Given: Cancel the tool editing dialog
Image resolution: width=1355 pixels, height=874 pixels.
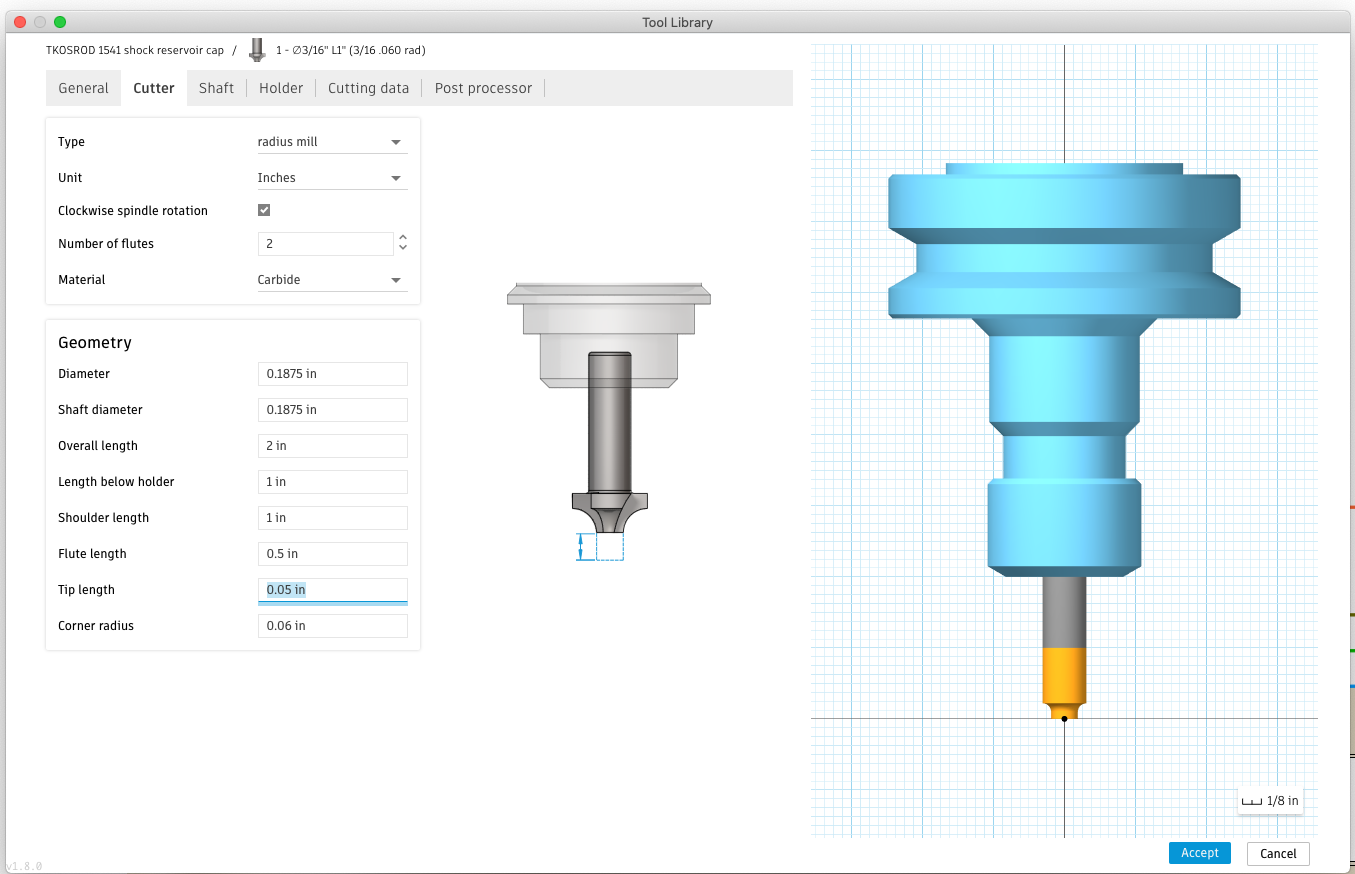Looking at the screenshot, I should 1277,853.
